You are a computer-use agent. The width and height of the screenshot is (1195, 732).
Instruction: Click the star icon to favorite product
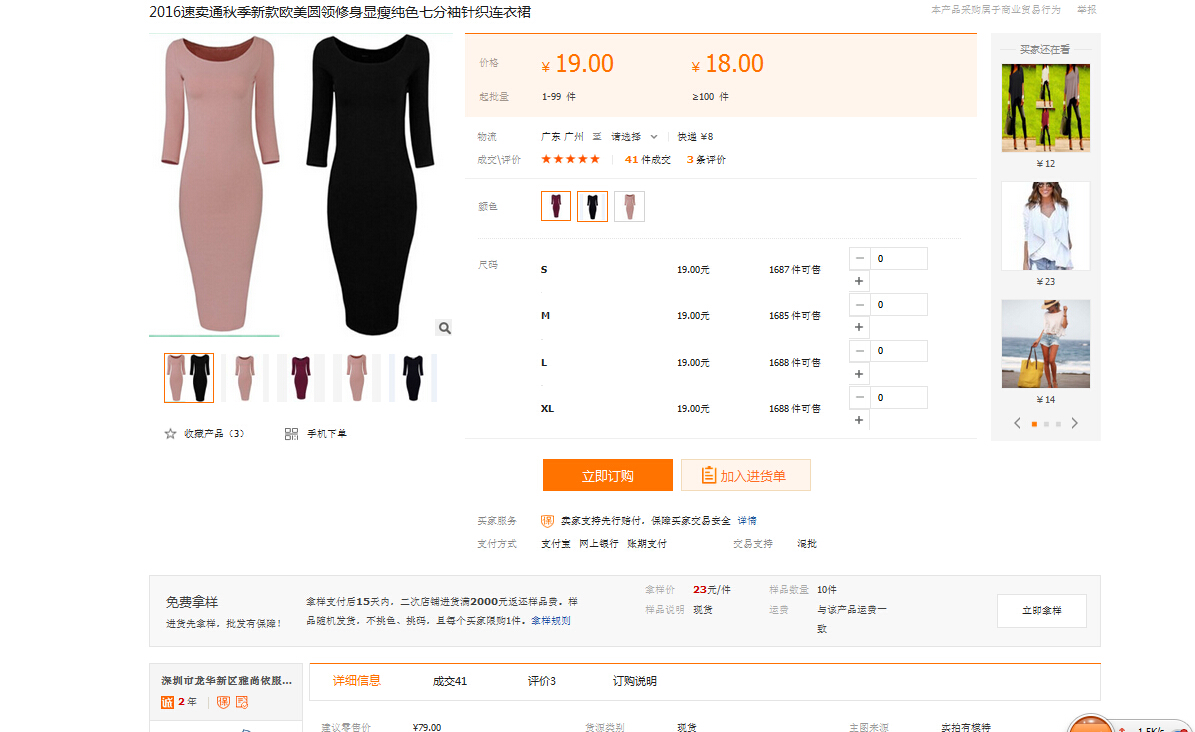(x=170, y=434)
